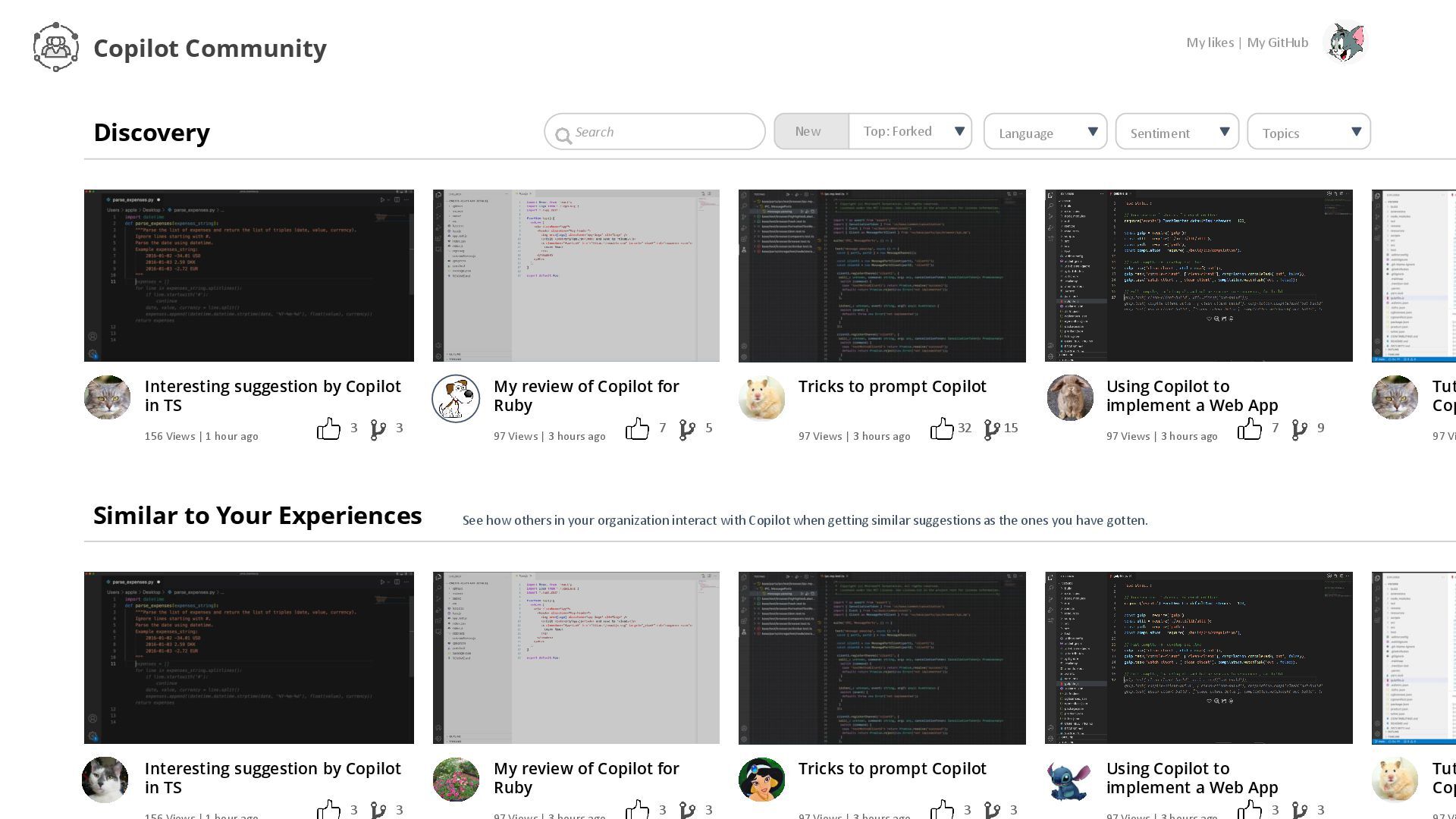
Task: Open the Topics filter dropdown
Action: pyautogui.click(x=1309, y=133)
